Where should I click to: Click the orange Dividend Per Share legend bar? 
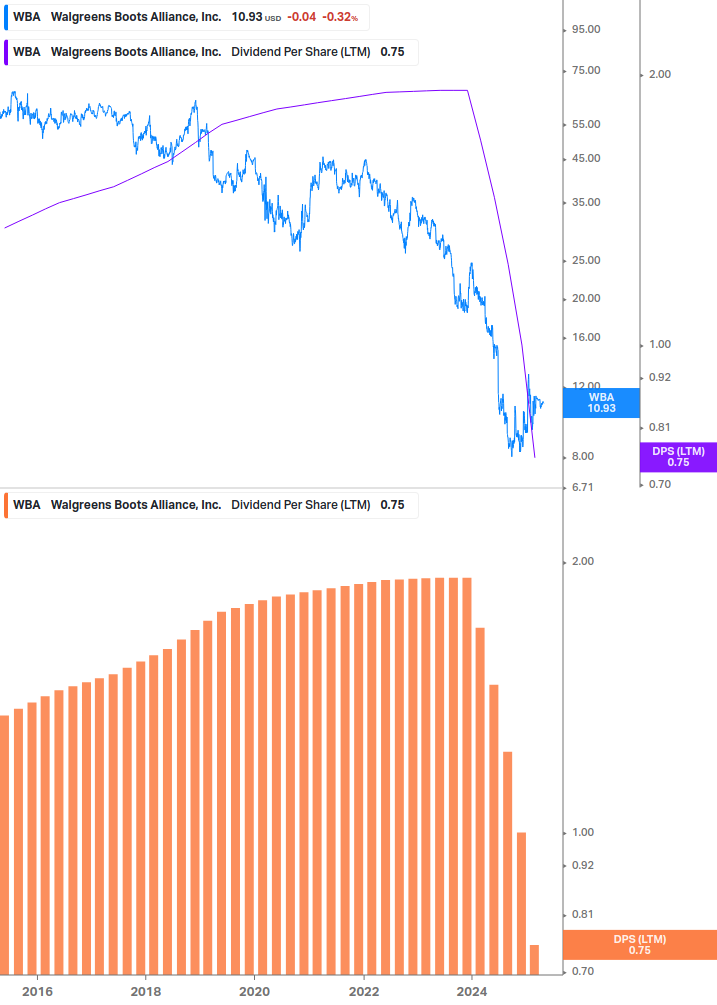coord(6,505)
